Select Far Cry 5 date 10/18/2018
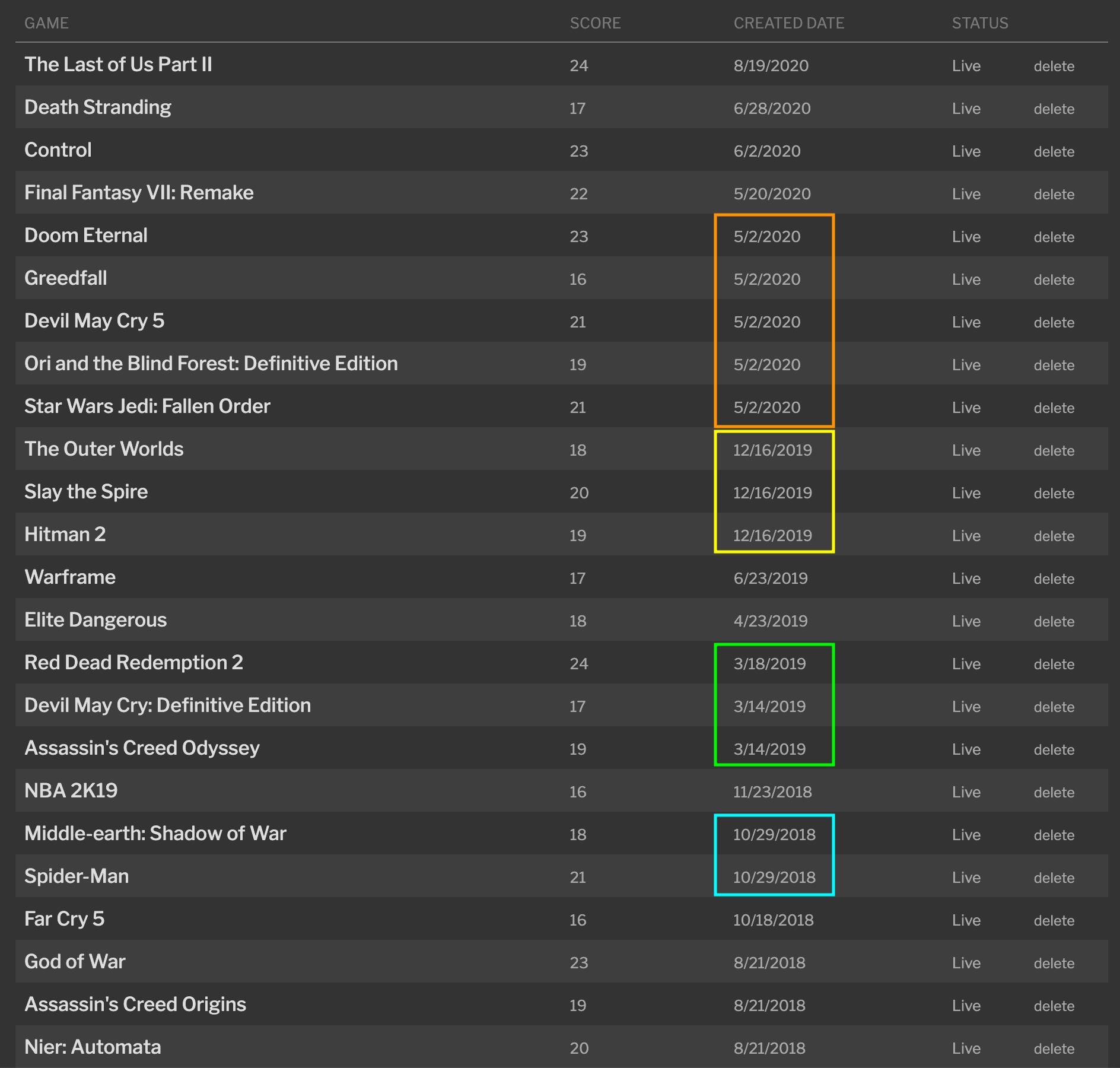 (774, 920)
